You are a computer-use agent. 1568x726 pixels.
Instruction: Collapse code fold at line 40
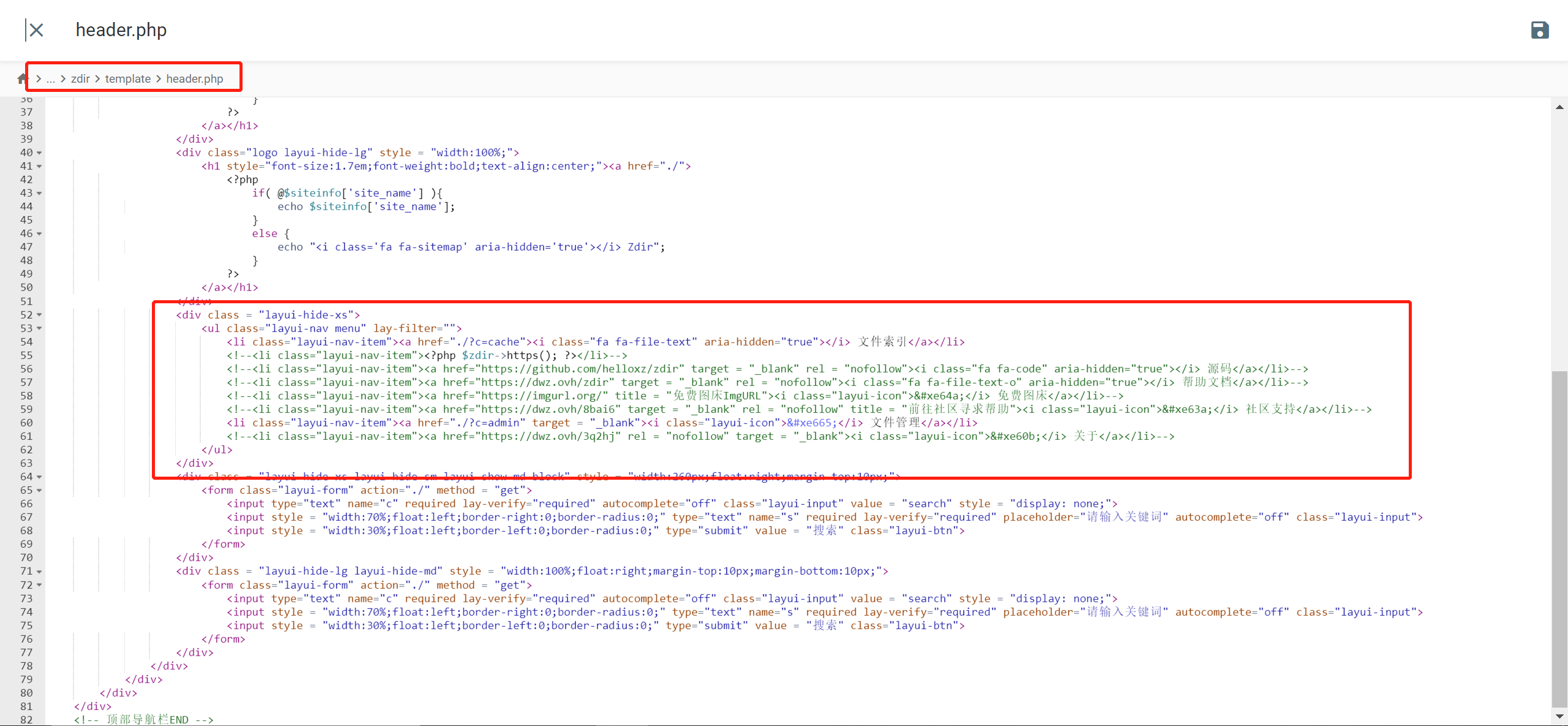(40, 153)
